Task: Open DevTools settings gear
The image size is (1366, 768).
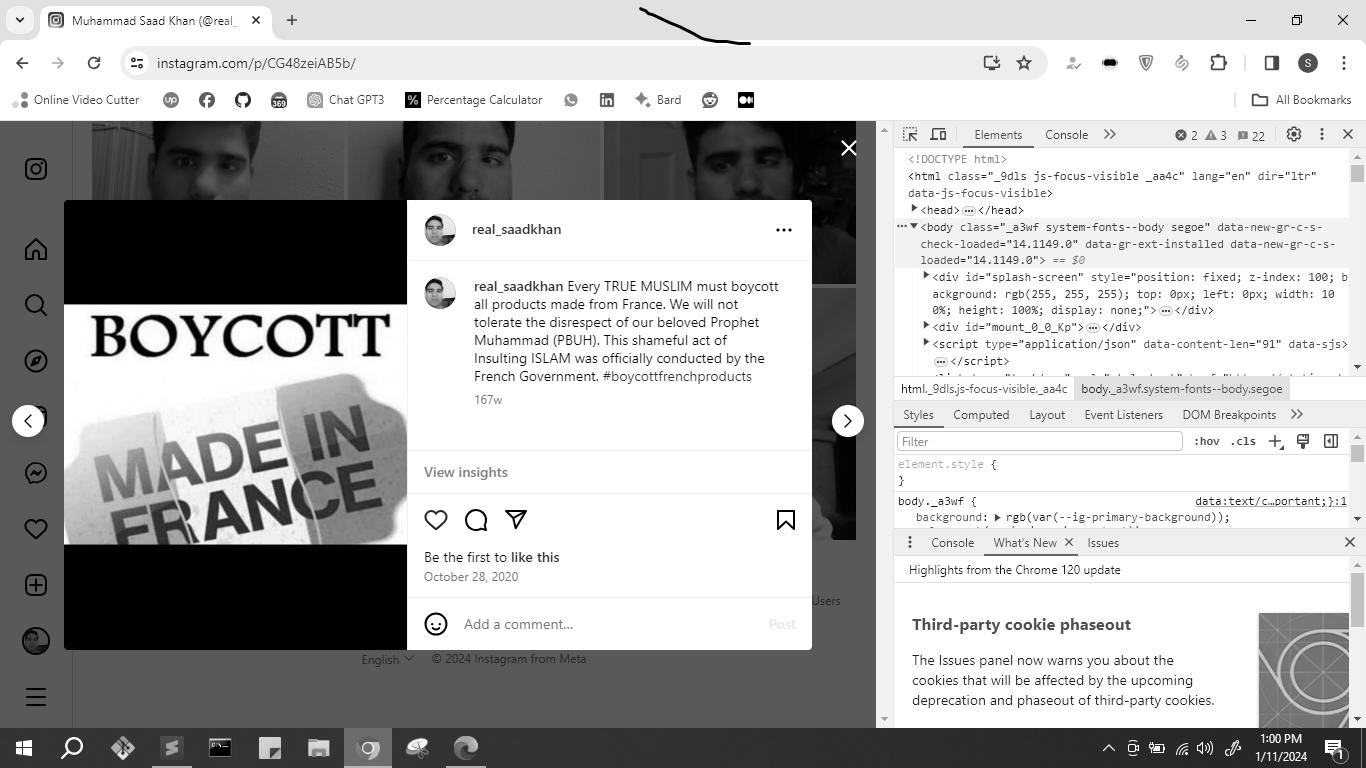Action: click(1293, 134)
